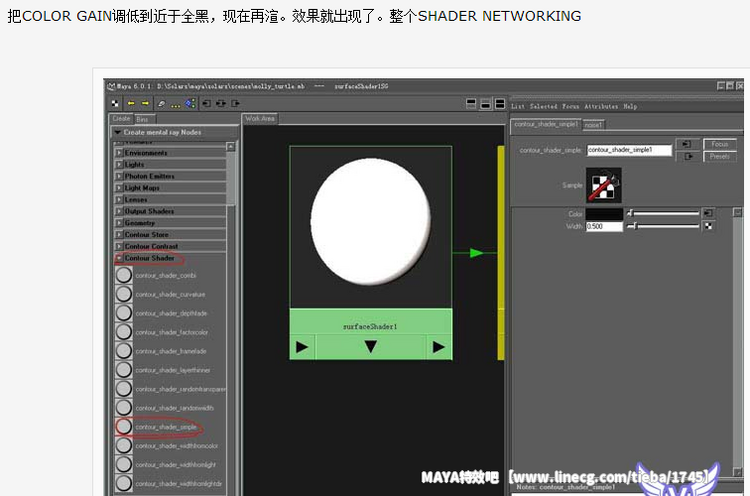Create contour_shader_curvature node from its swatch
This screenshot has width=750, height=496.
[124, 294]
